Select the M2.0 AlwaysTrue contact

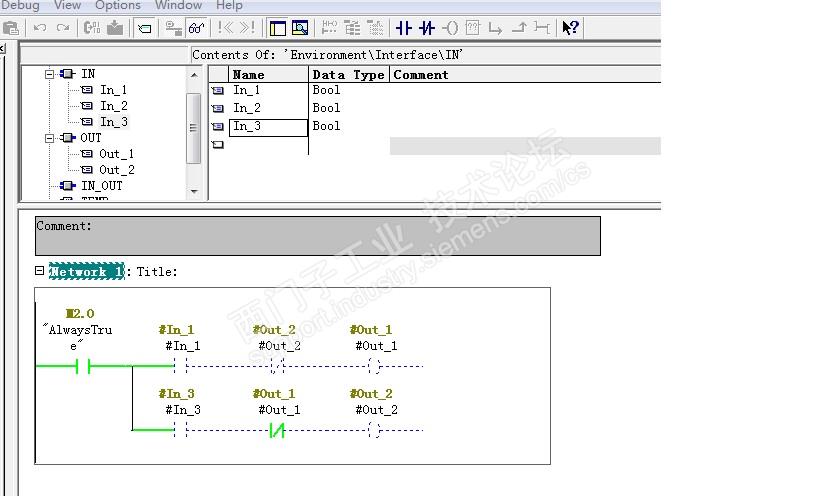click(x=83, y=366)
